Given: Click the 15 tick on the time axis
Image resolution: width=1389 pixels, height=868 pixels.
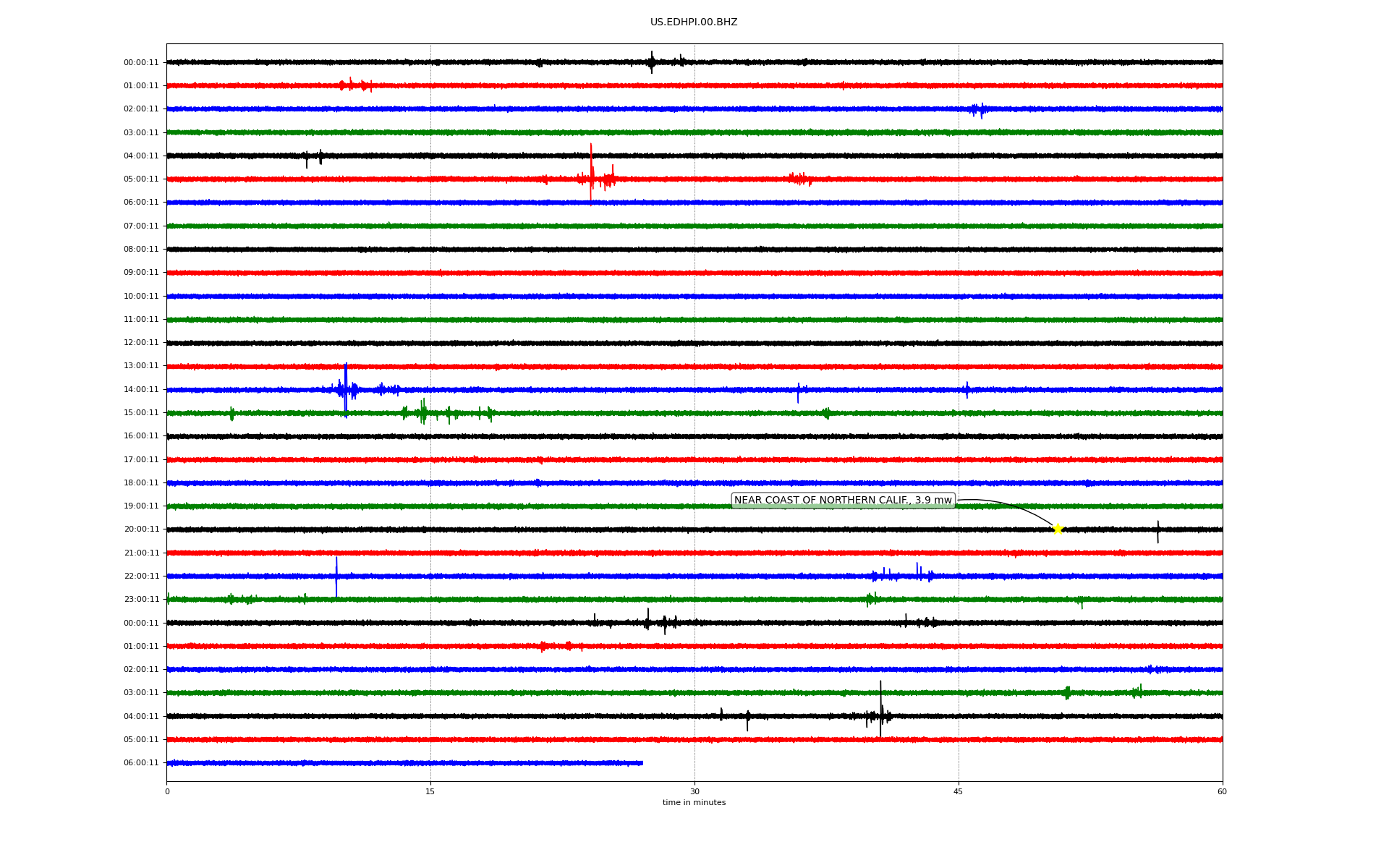Looking at the screenshot, I should (430, 791).
